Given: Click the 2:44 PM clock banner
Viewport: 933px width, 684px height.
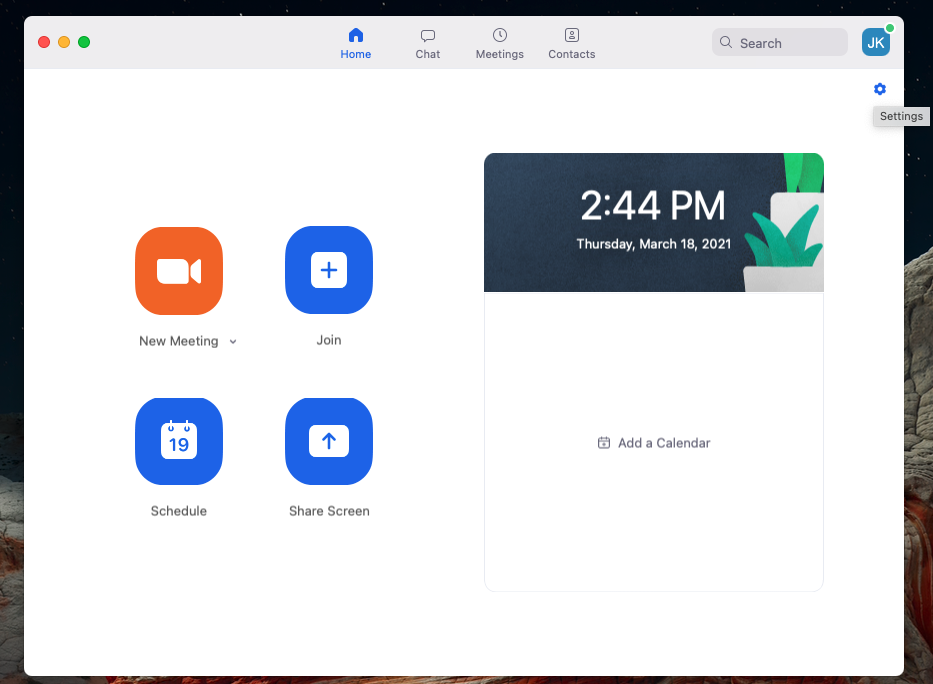Looking at the screenshot, I should pos(654,222).
